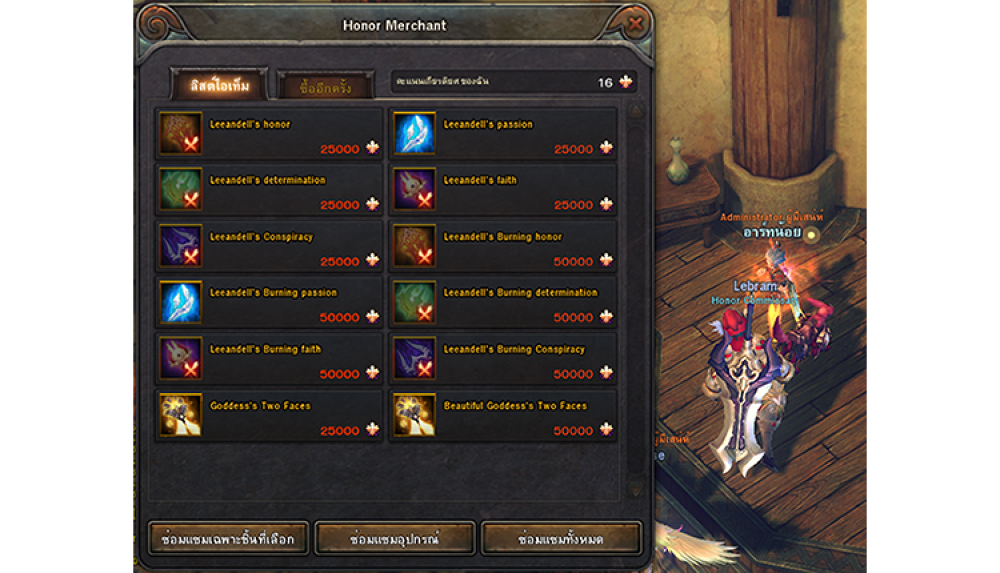Click scrollbar up arrow in item list

pyautogui.click(x=635, y=112)
